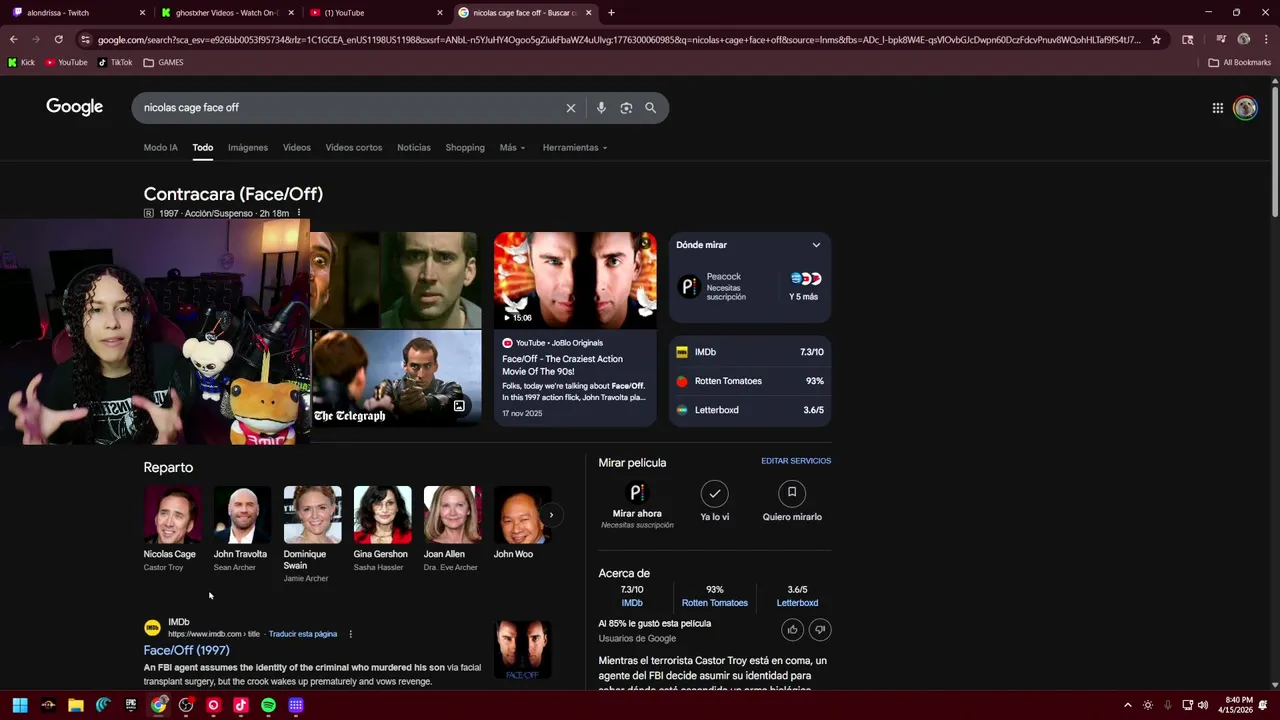Open The Telegraph movie image
This screenshot has height=720, width=1280.
pyautogui.click(x=396, y=379)
